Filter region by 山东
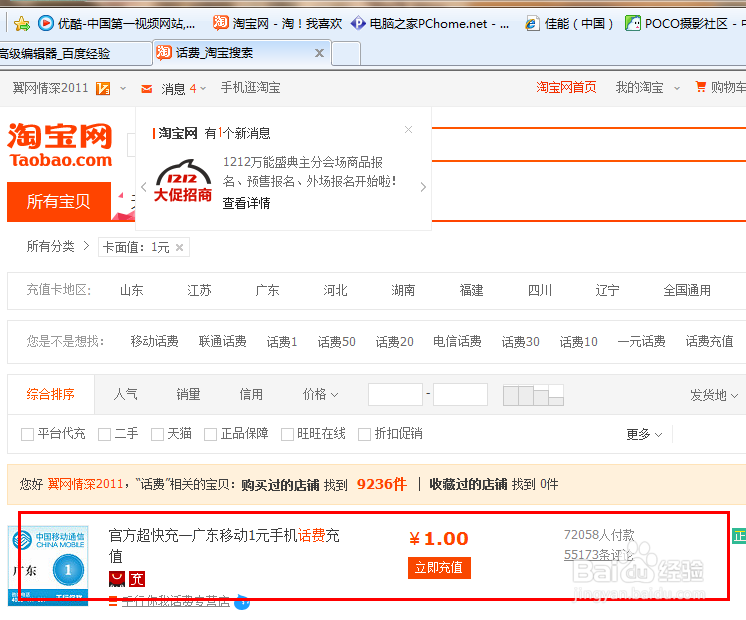 (131, 290)
